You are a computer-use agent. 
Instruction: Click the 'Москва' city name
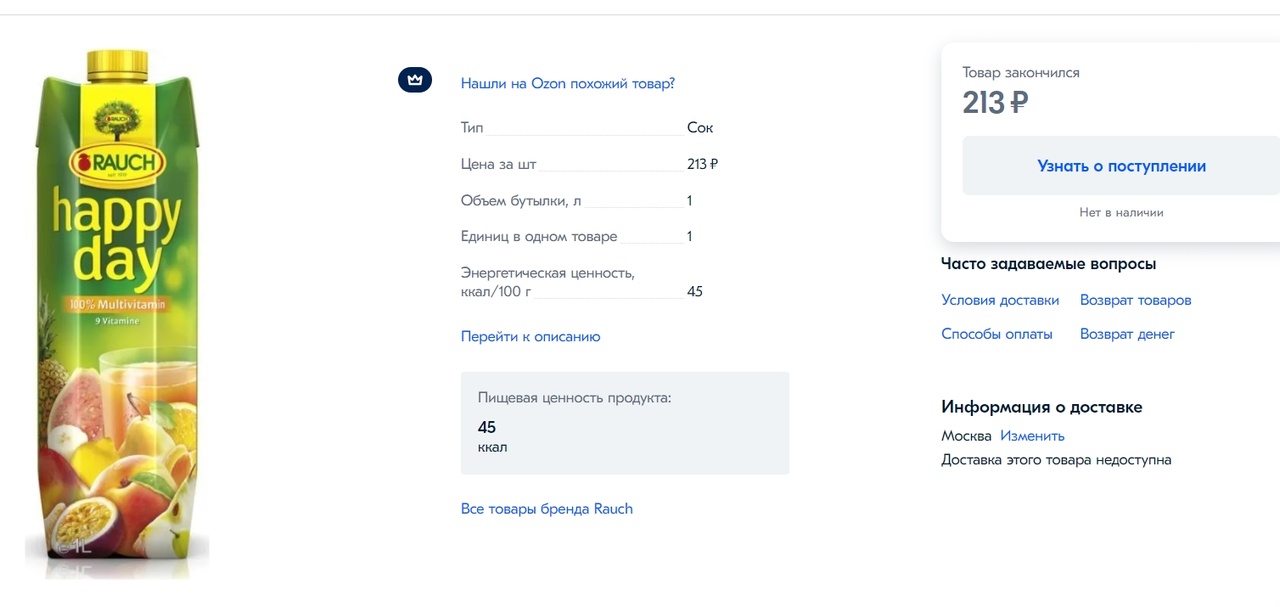click(x=966, y=436)
